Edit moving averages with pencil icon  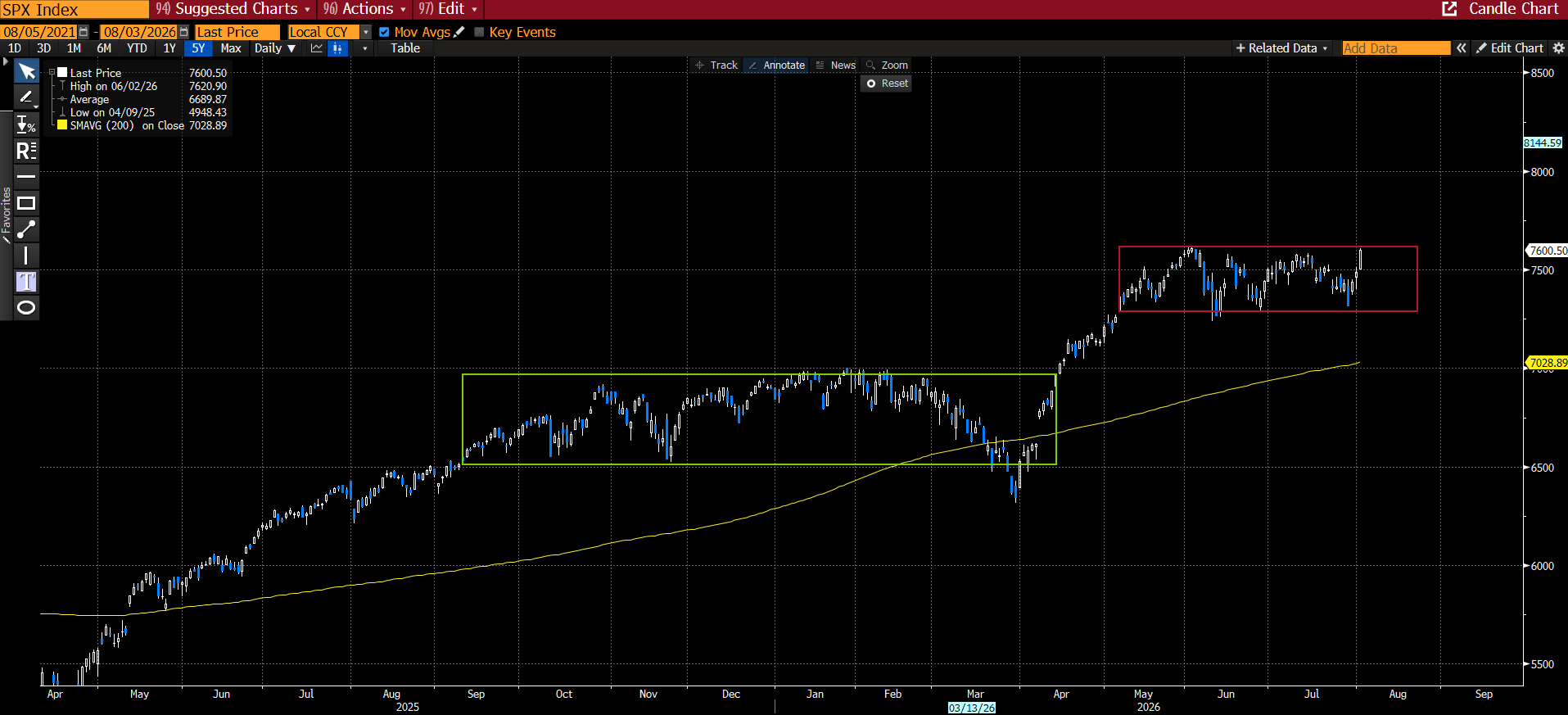pos(459,32)
